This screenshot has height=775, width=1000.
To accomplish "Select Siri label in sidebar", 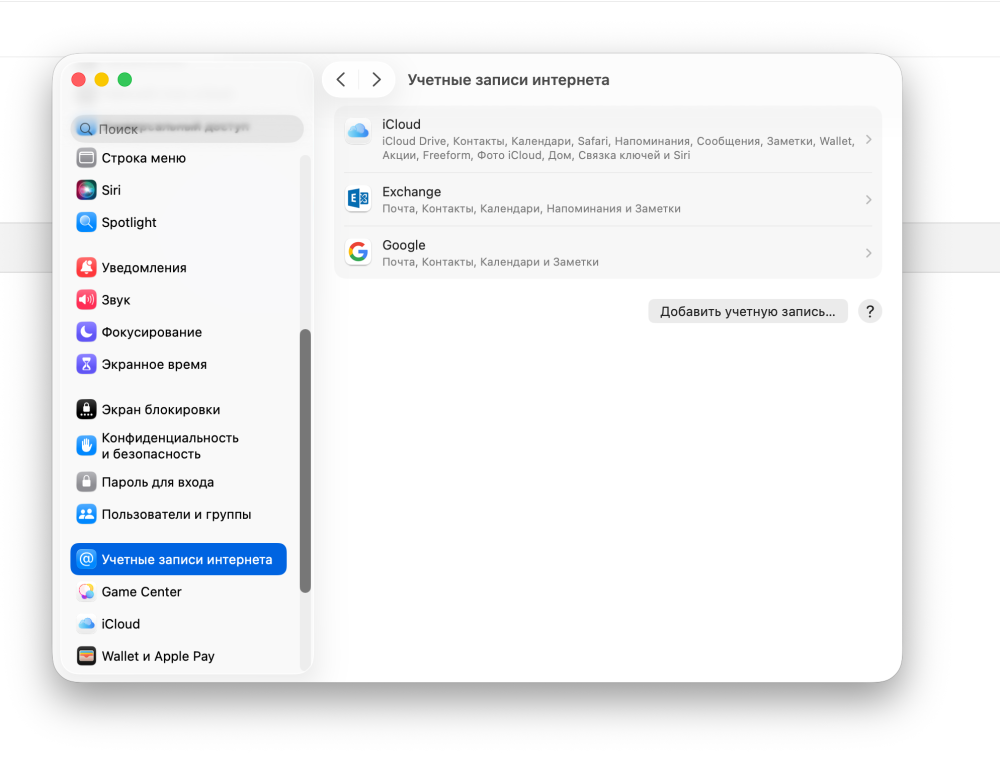I will tap(111, 190).
